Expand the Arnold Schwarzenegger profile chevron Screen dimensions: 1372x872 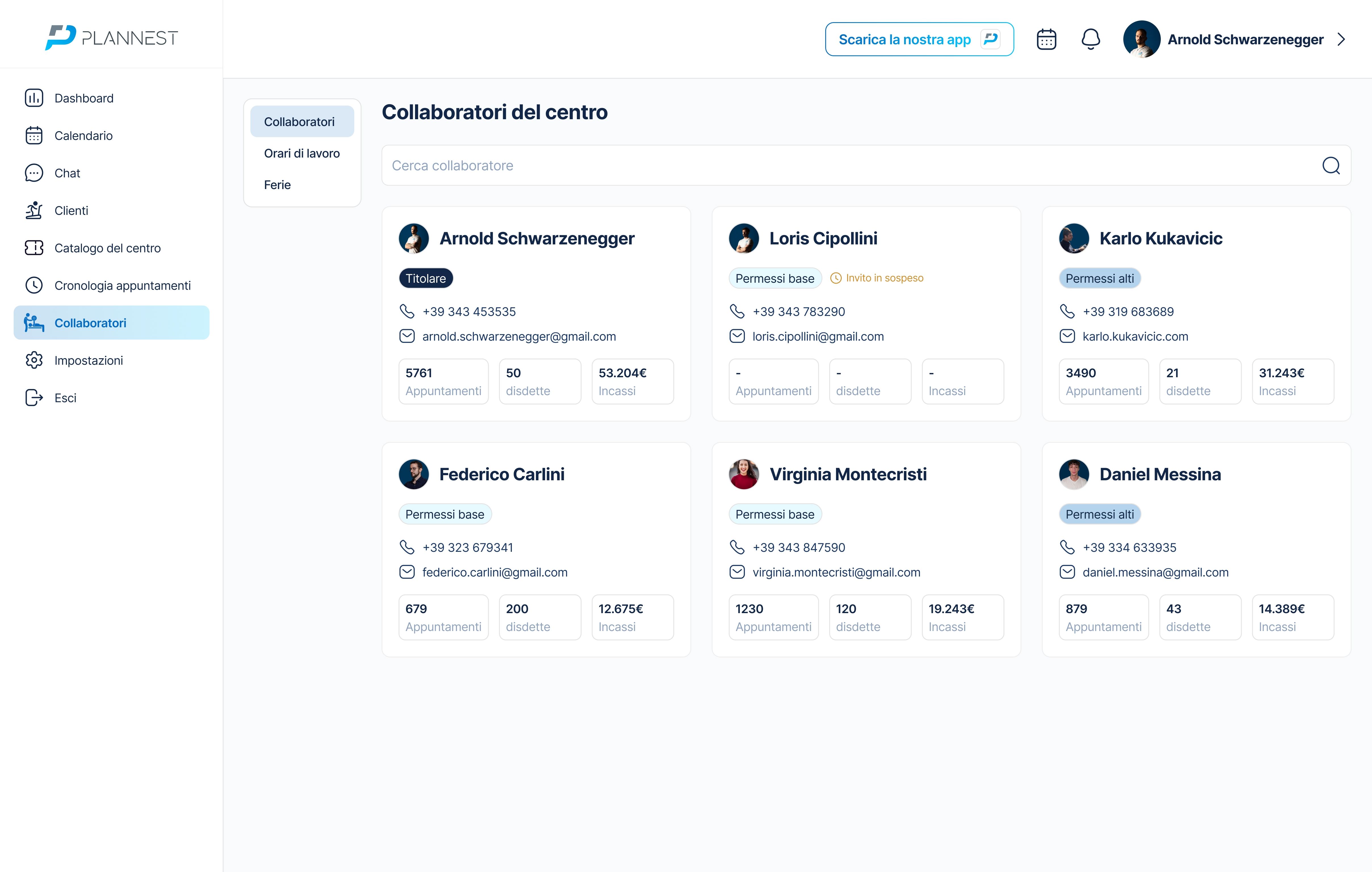tap(1341, 39)
